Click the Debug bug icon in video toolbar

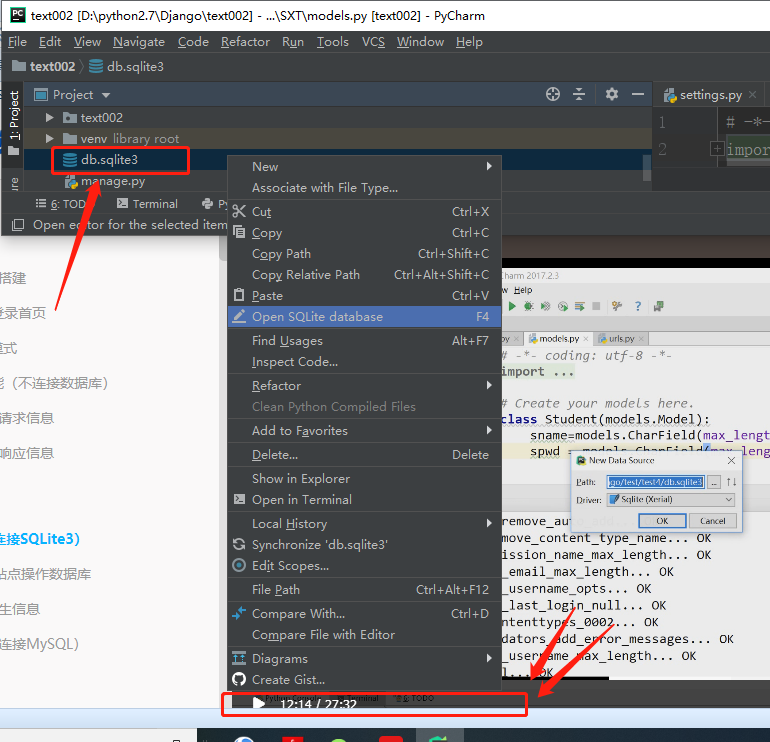pos(528,306)
